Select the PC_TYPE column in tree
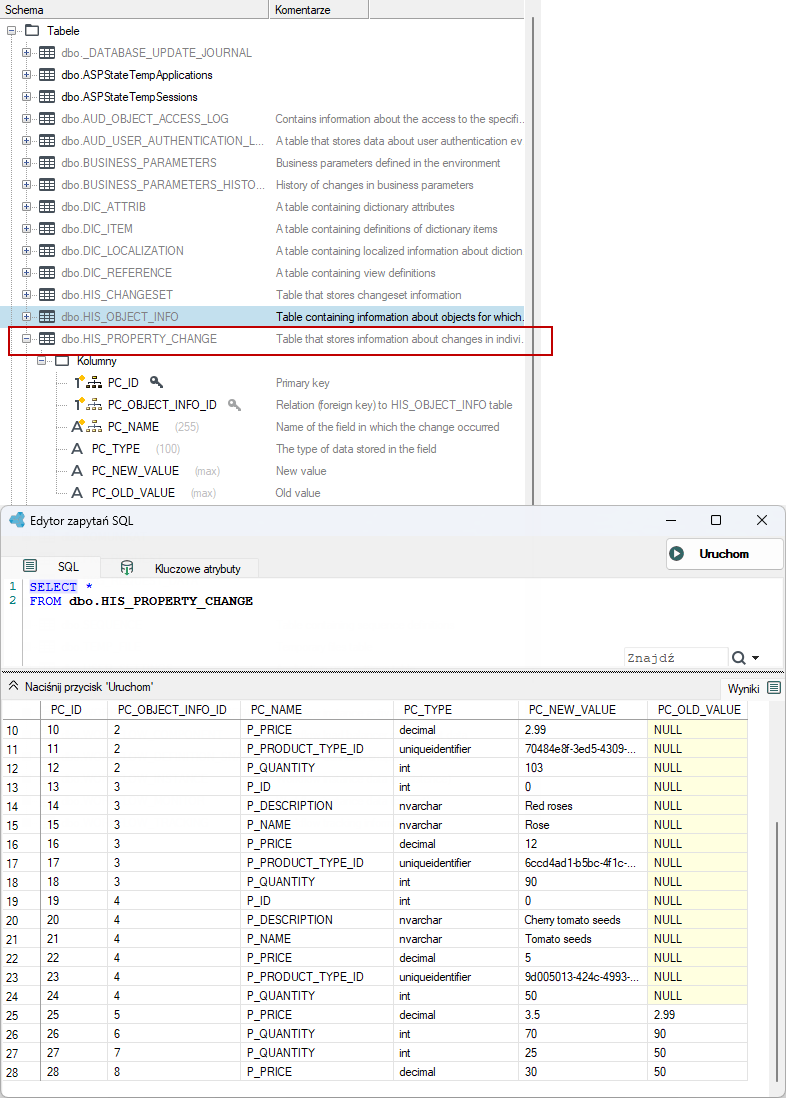The image size is (786, 1107). [x=116, y=449]
